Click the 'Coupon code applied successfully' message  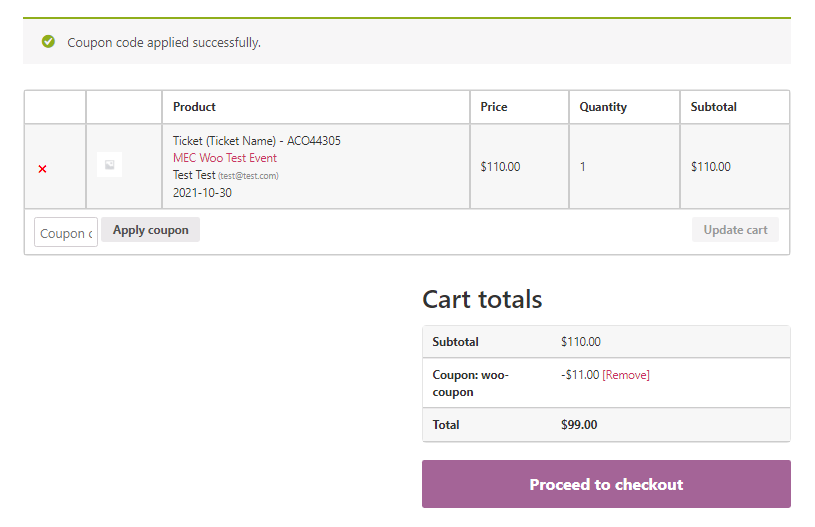tap(164, 43)
